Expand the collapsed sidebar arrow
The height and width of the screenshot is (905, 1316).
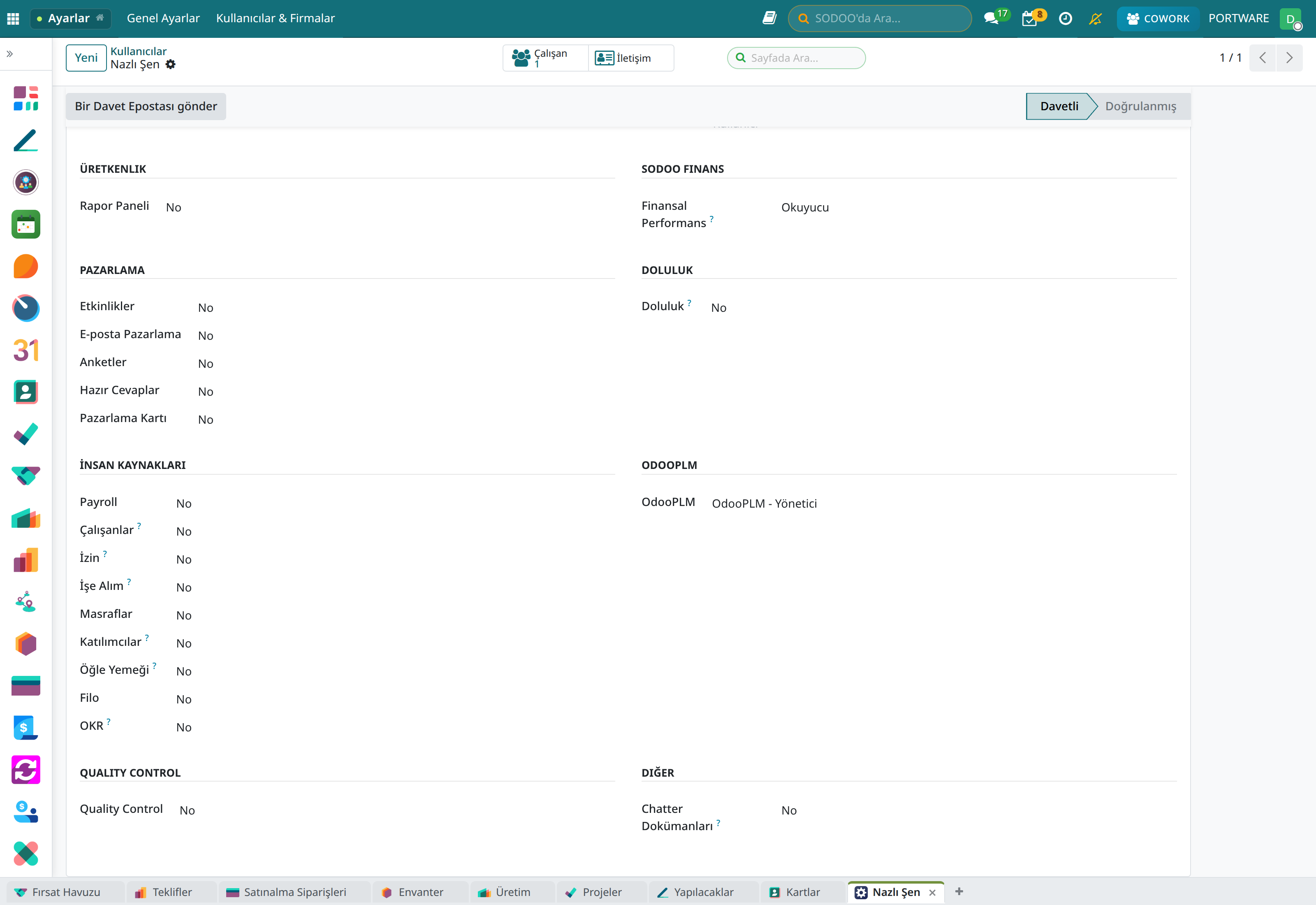coord(9,54)
